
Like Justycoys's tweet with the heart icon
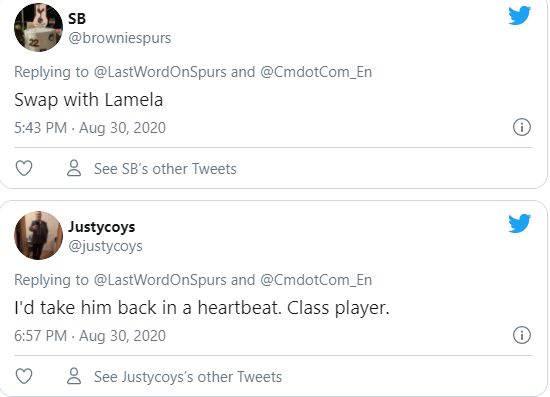[24, 376]
